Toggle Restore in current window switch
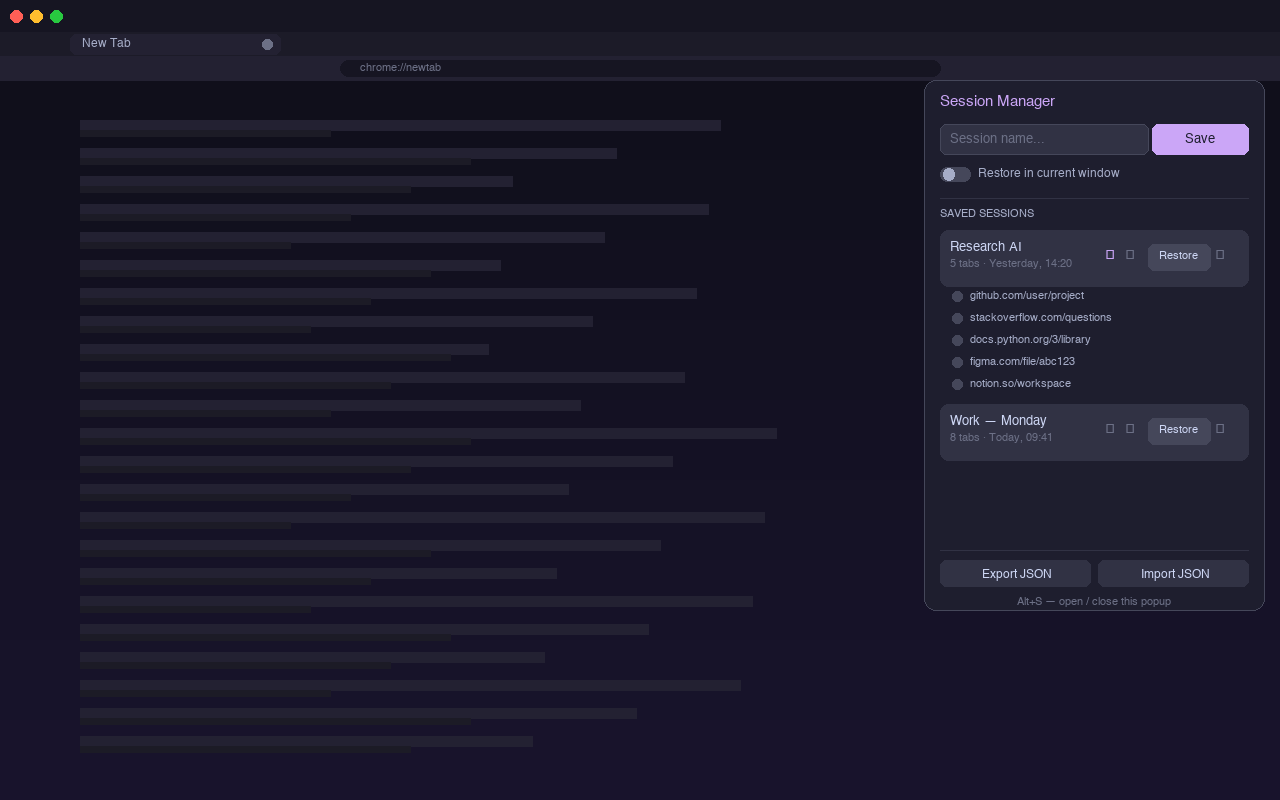The image size is (1280, 800). (955, 174)
